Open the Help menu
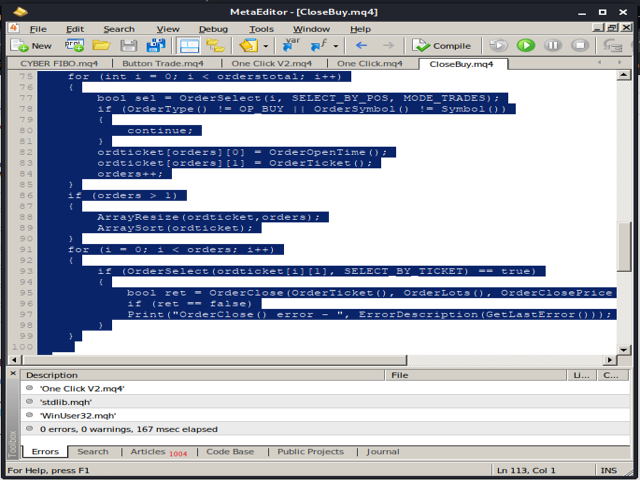 [x=360, y=29]
